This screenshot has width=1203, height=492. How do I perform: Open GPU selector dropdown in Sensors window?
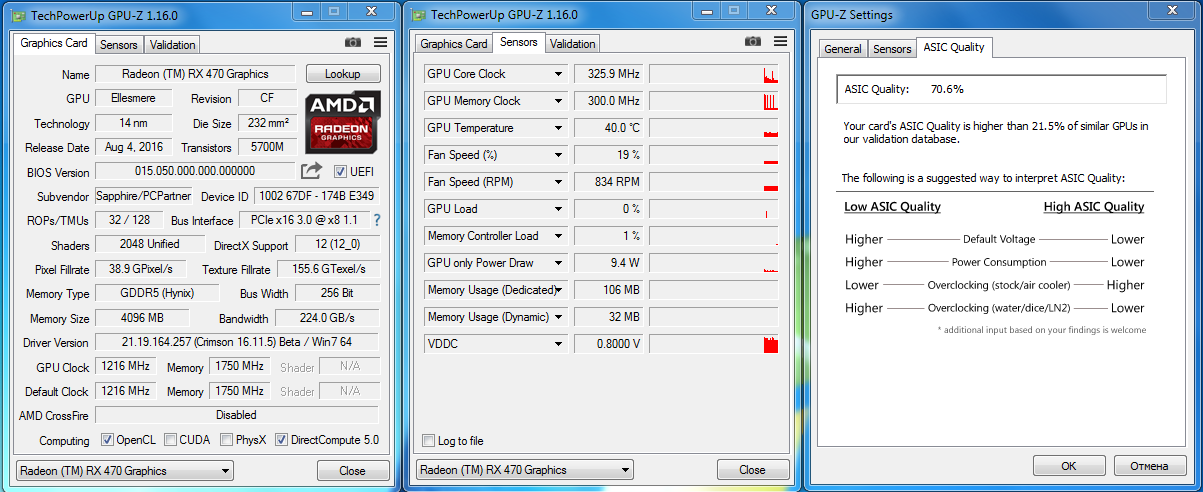click(525, 470)
